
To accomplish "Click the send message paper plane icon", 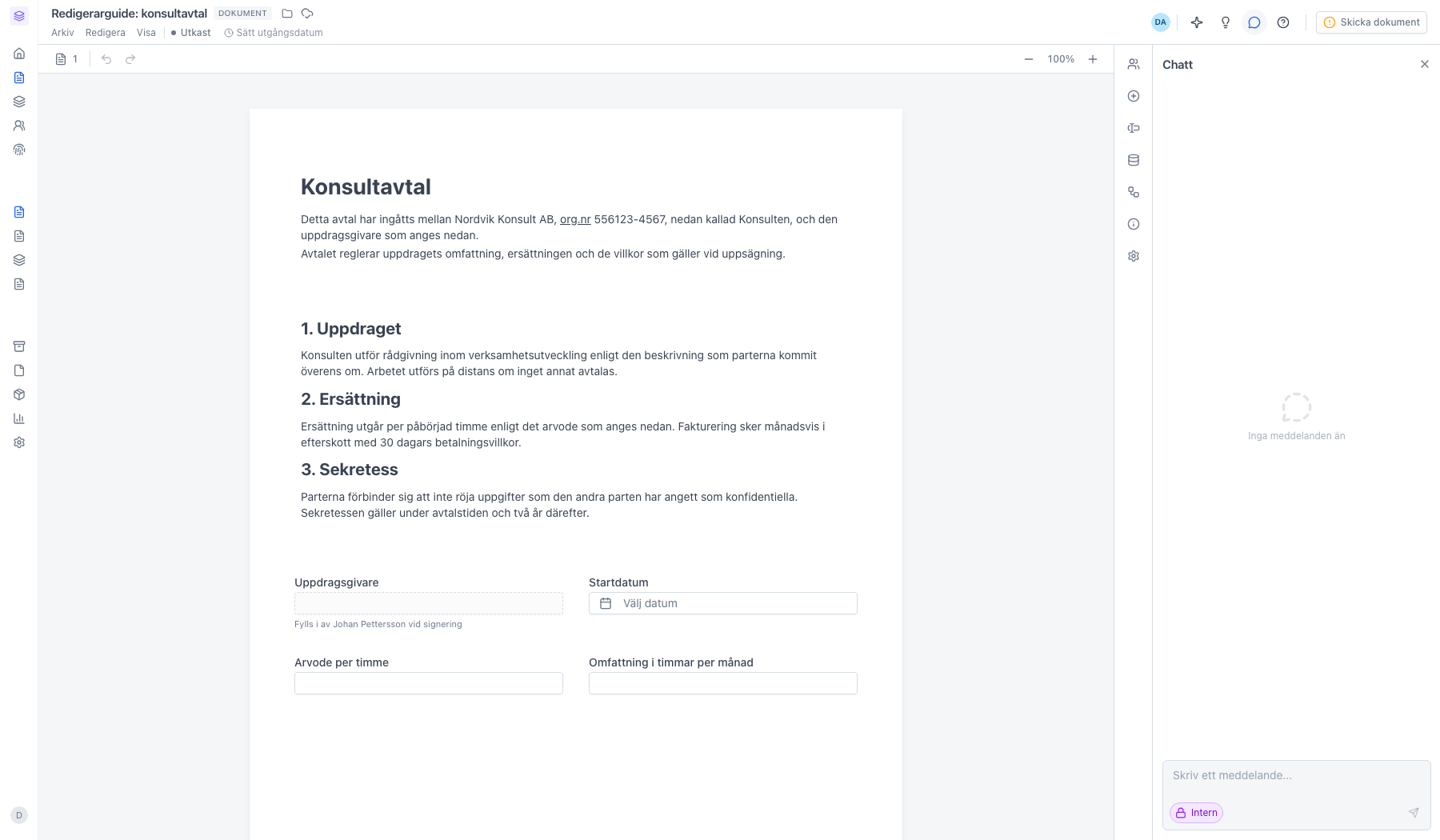I will (1414, 813).
